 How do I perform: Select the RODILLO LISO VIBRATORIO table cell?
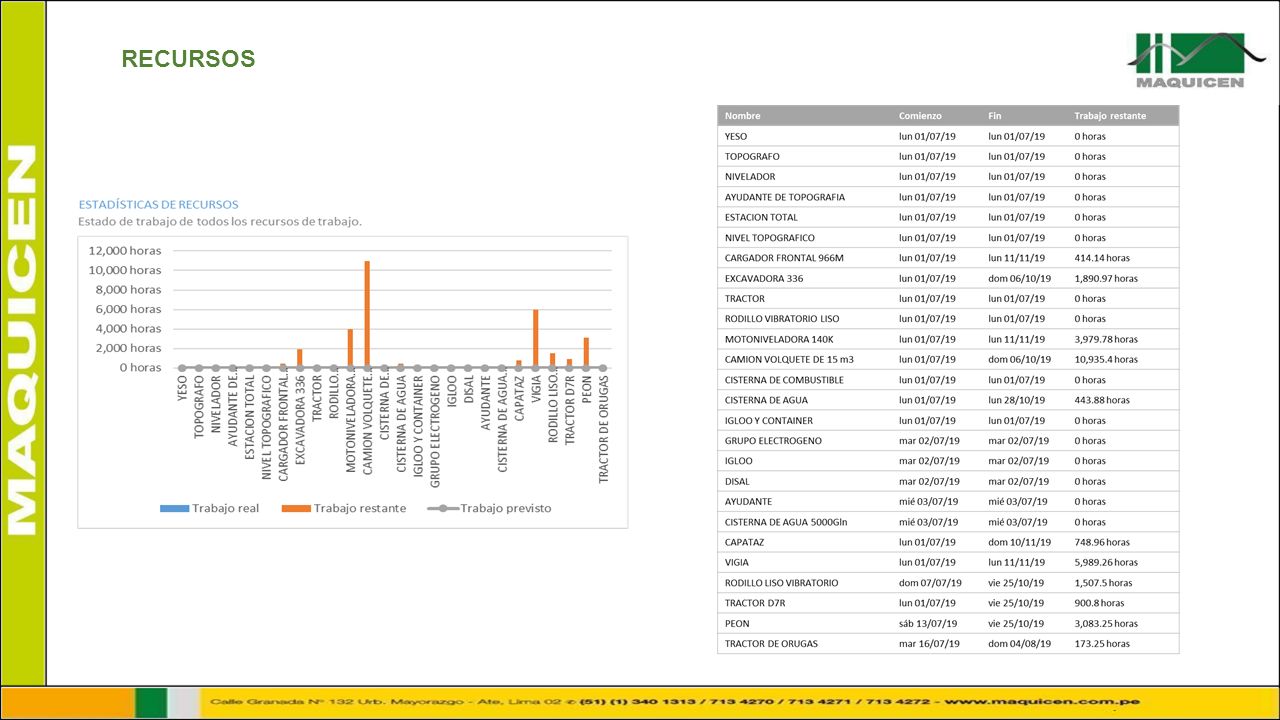click(781, 582)
